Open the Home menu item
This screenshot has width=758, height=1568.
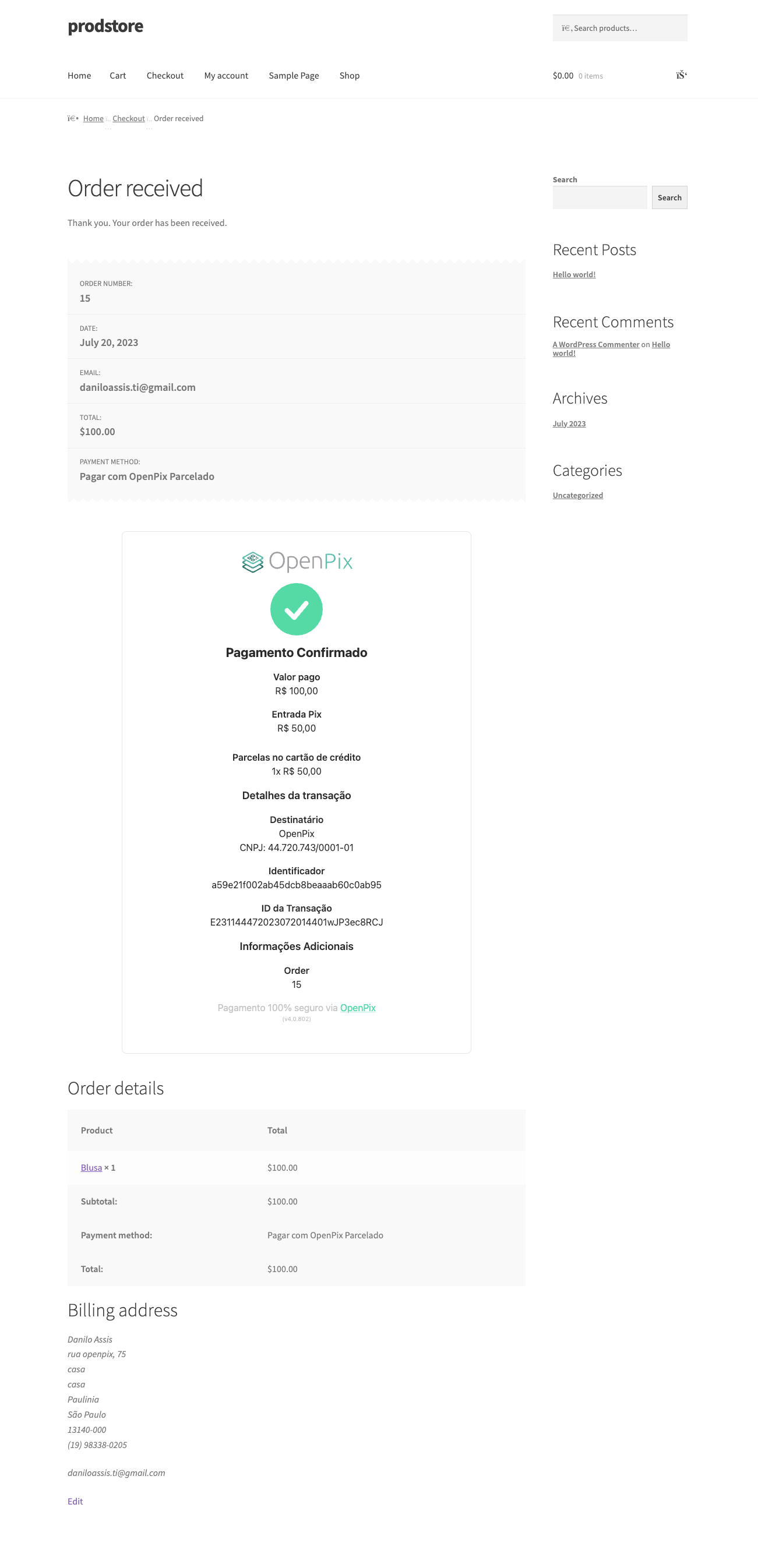(79, 76)
